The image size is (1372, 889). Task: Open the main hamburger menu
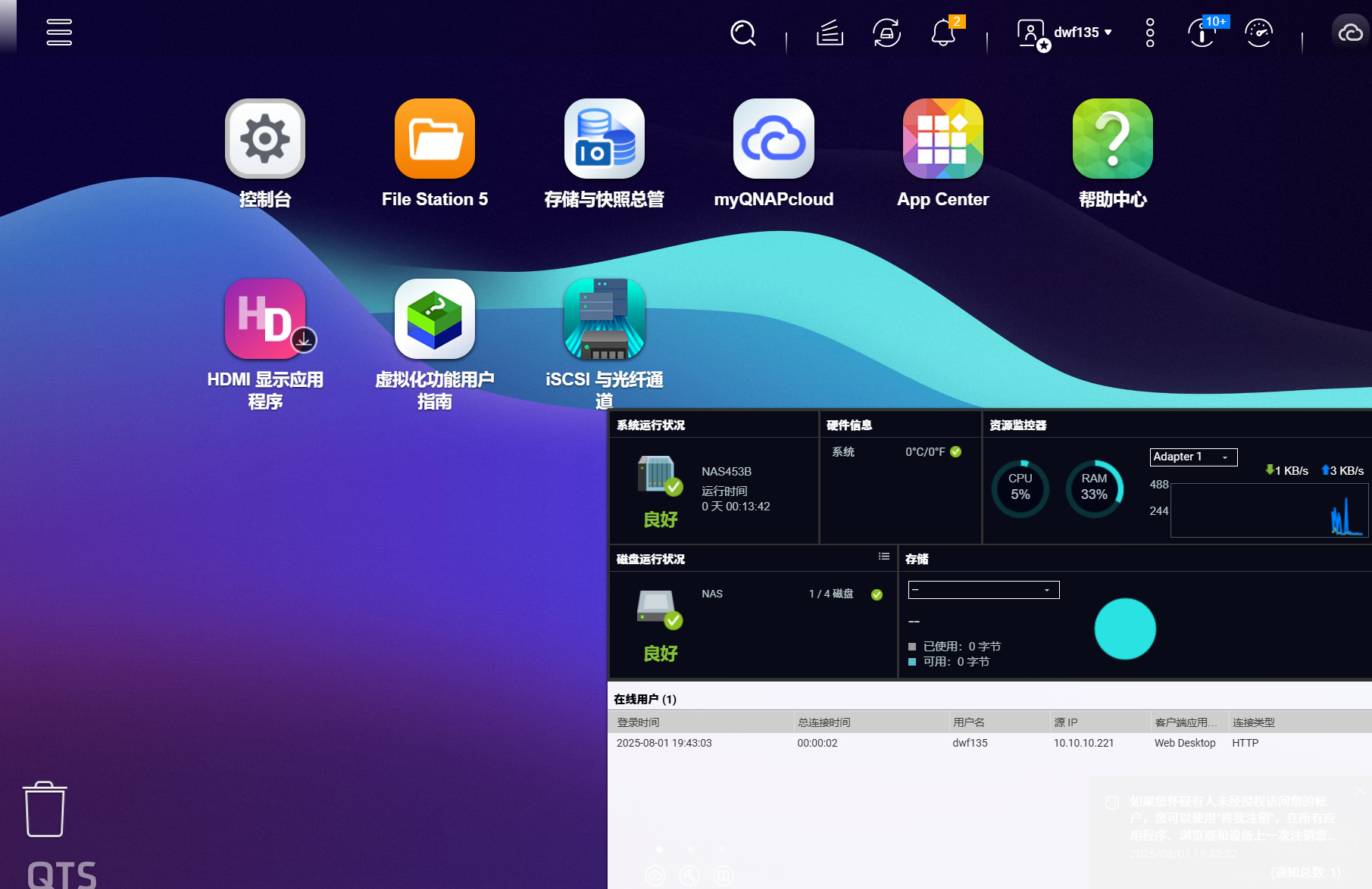coord(59,32)
